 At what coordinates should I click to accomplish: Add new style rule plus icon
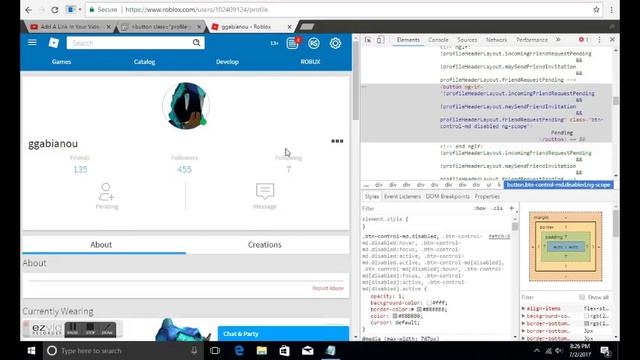[x=511, y=208]
